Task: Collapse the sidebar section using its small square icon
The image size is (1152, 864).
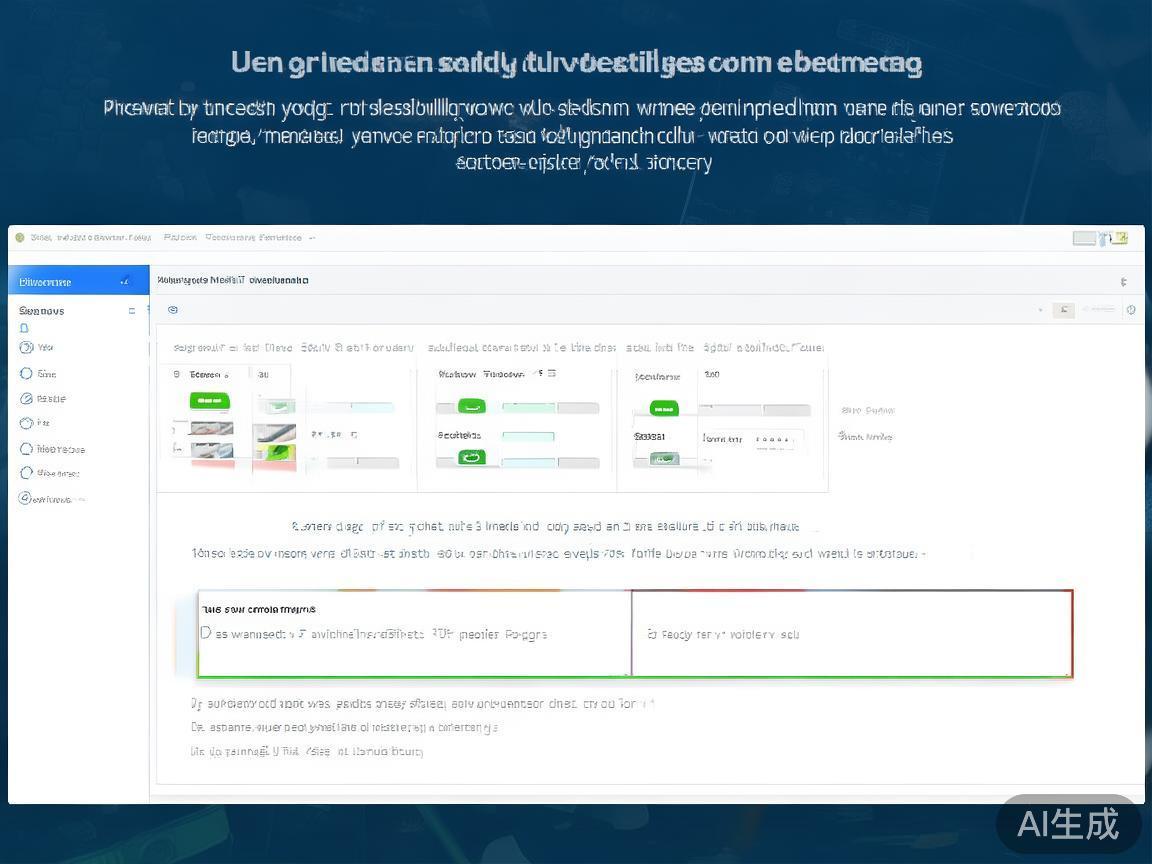Action: click(131, 311)
